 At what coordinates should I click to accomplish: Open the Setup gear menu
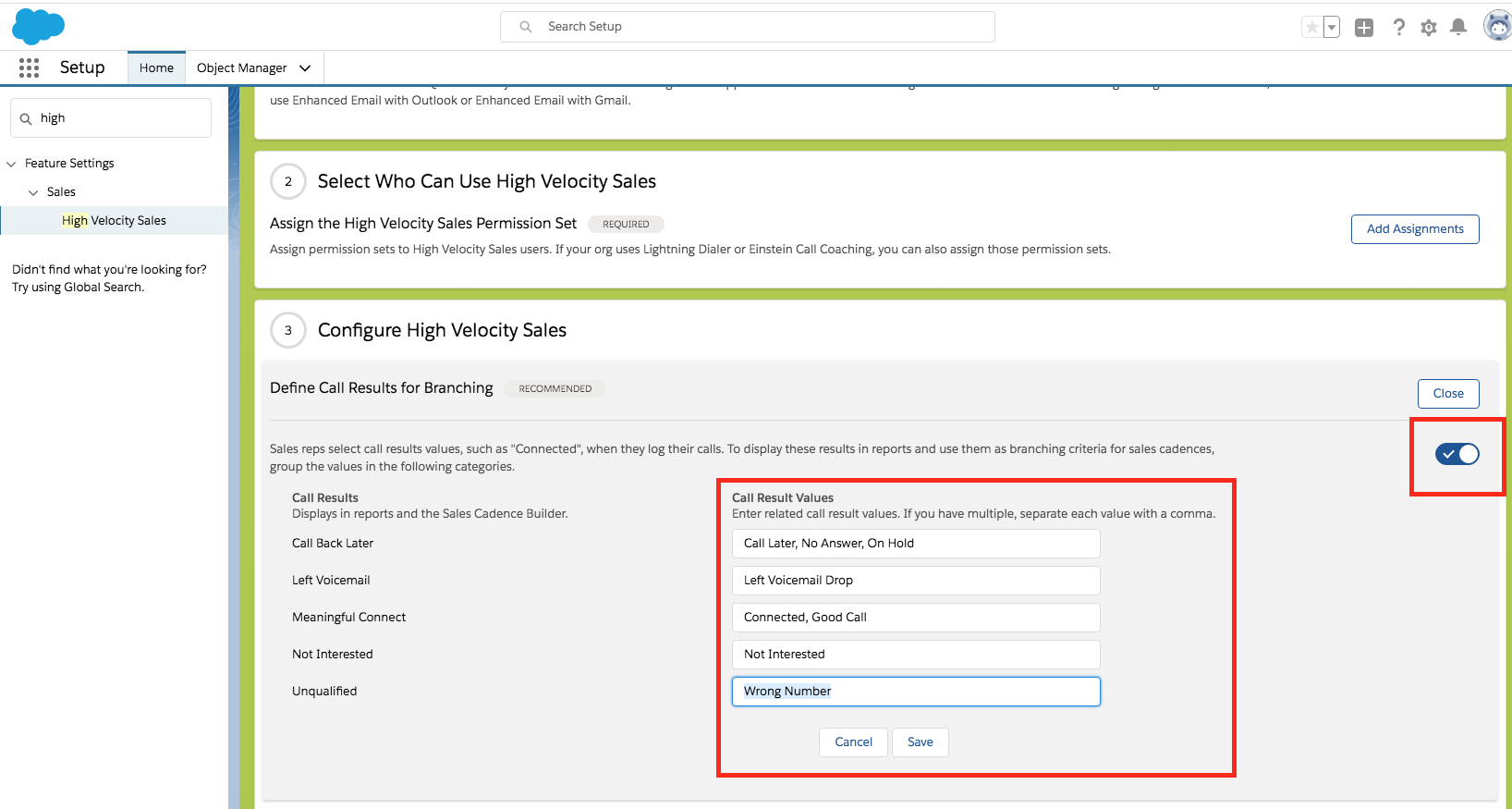(1429, 28)
